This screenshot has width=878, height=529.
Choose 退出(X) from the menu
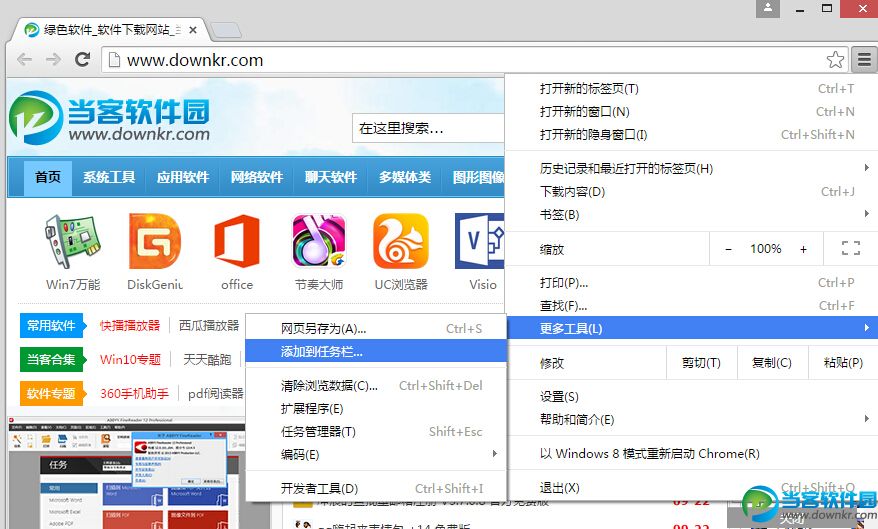tap(691, 488)
